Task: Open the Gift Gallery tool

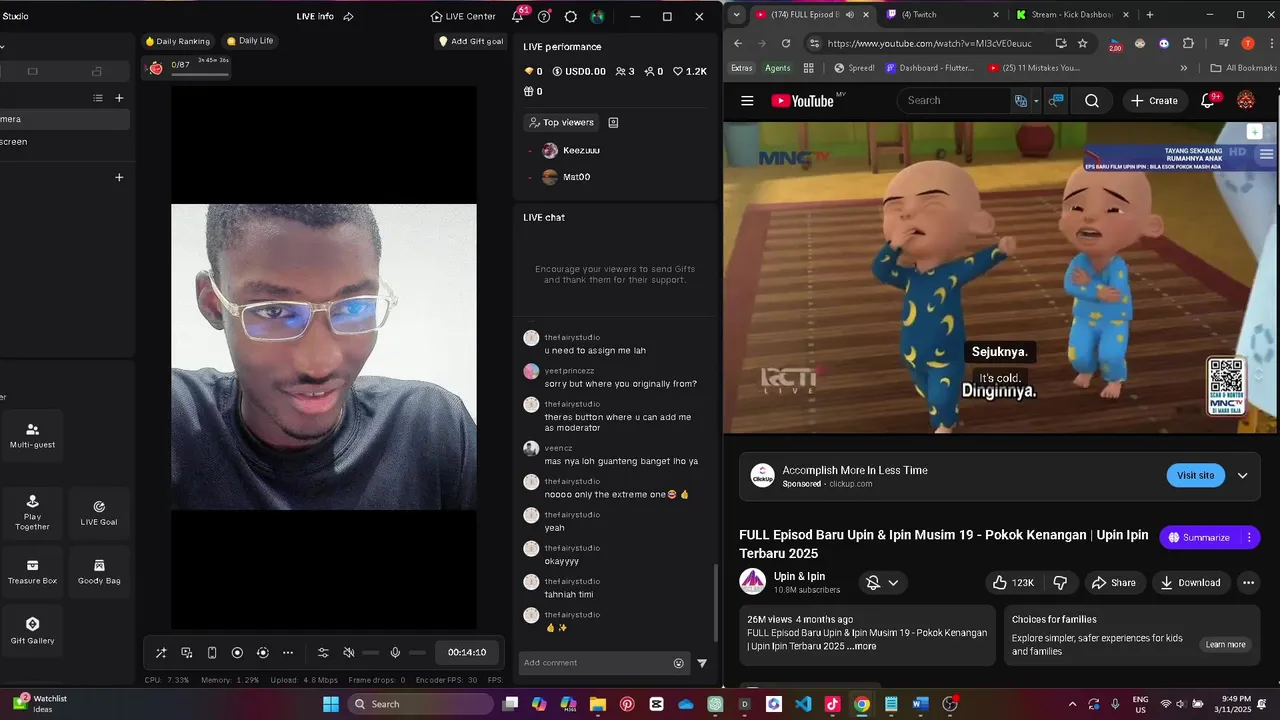Action: click(x=32, y=631)
